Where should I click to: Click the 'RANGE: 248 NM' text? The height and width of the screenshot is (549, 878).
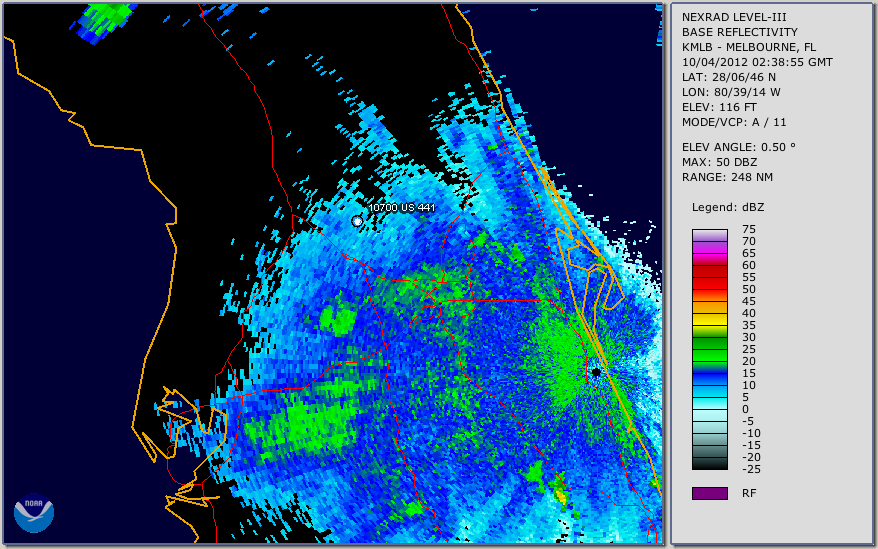tap(727, 178)
